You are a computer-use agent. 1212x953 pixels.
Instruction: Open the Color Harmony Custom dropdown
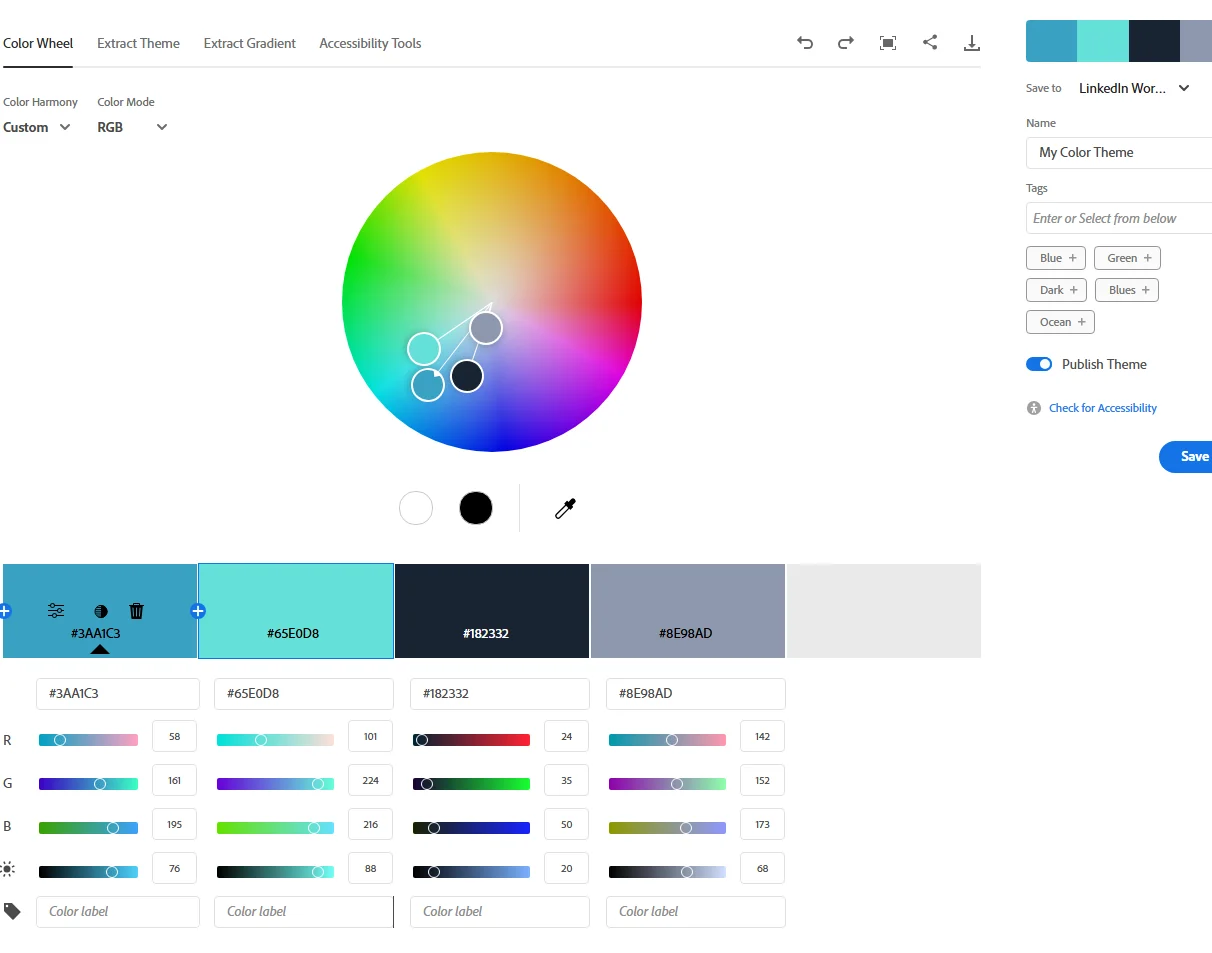37,127
